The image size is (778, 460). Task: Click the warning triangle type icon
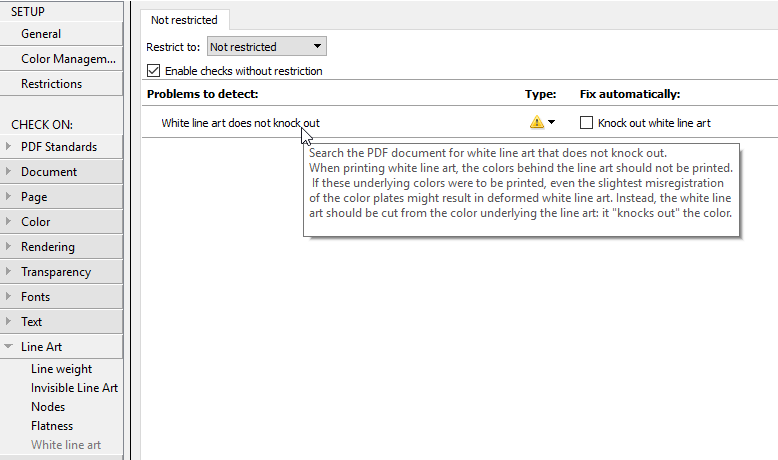pos(537,122)
